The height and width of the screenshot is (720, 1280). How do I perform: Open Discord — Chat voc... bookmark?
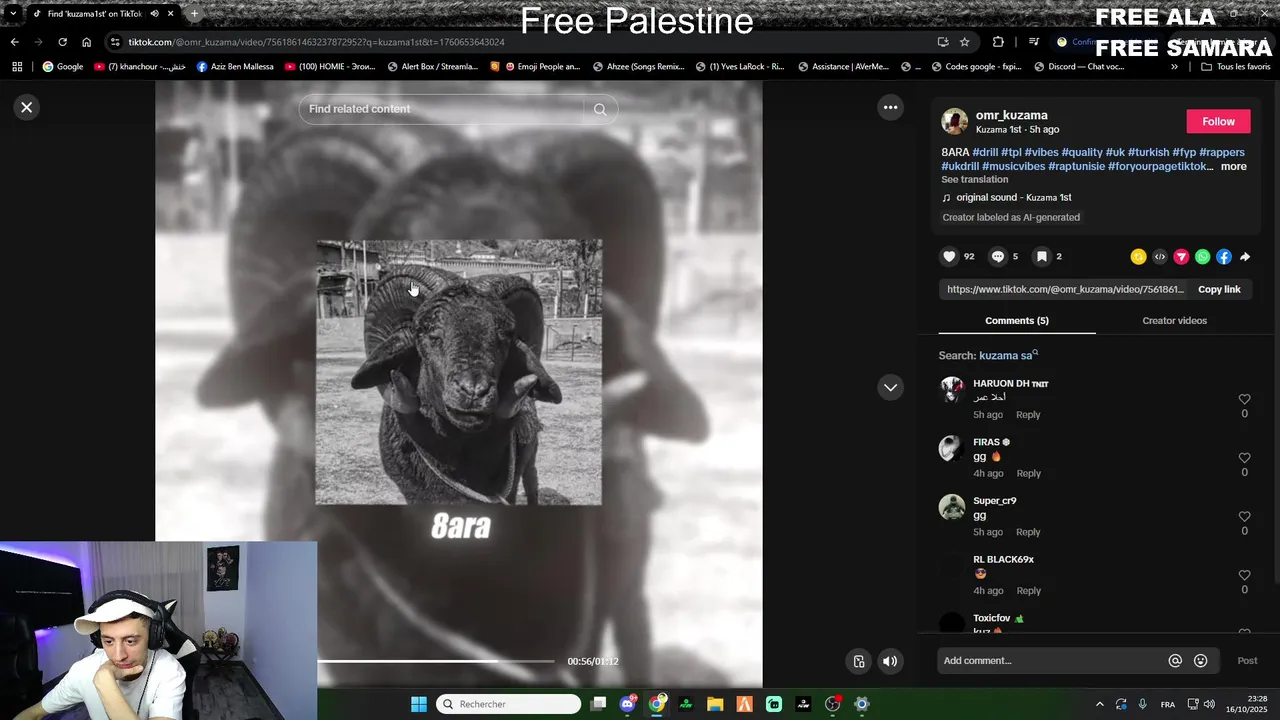click(1079, 67)
